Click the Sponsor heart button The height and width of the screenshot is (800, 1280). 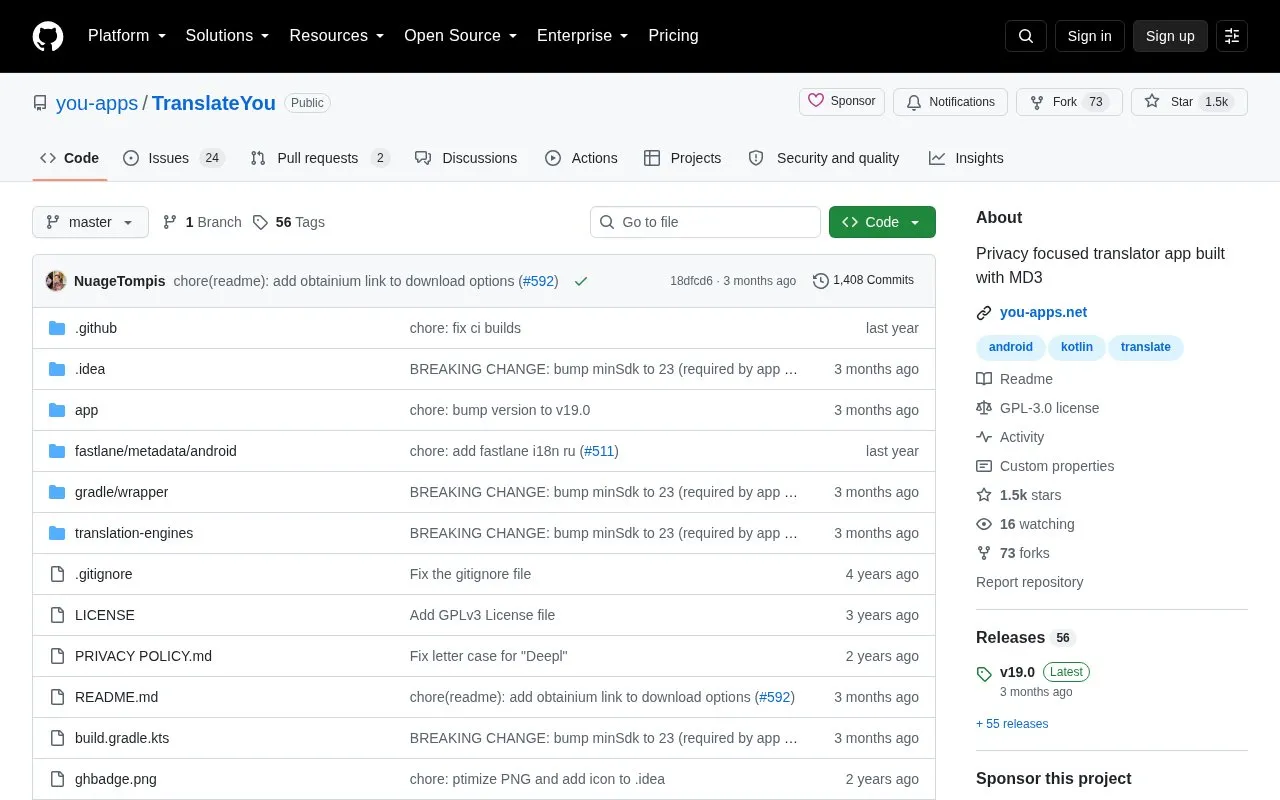[842, 102]
